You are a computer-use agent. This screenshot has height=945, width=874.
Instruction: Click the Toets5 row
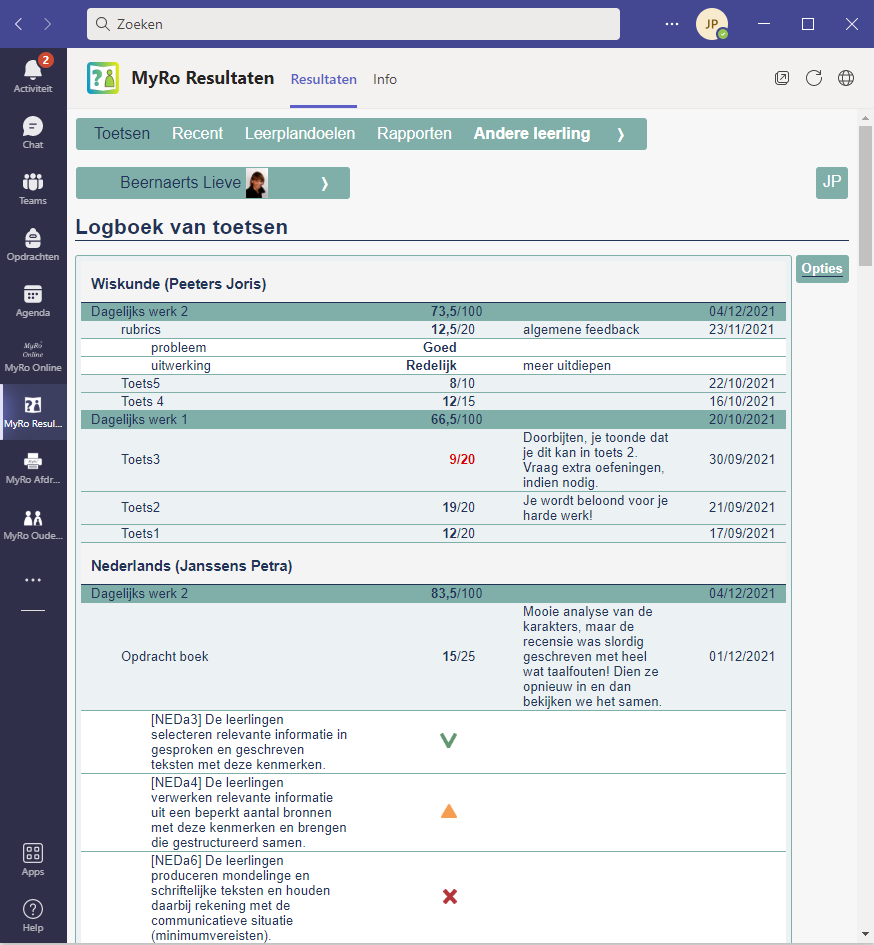click(433, 384)
